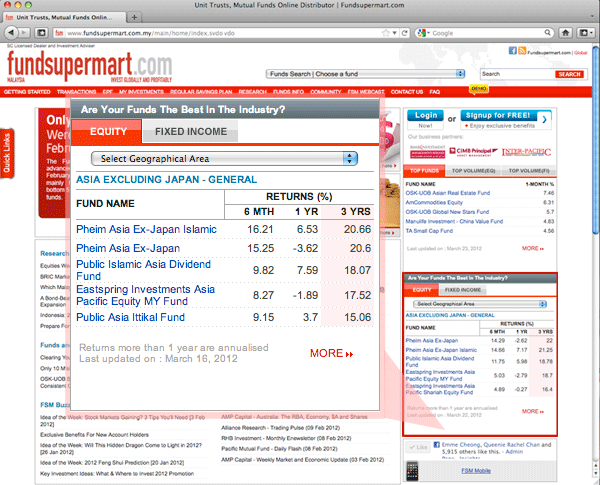Open a new tab with plus button

pos(134,17)
